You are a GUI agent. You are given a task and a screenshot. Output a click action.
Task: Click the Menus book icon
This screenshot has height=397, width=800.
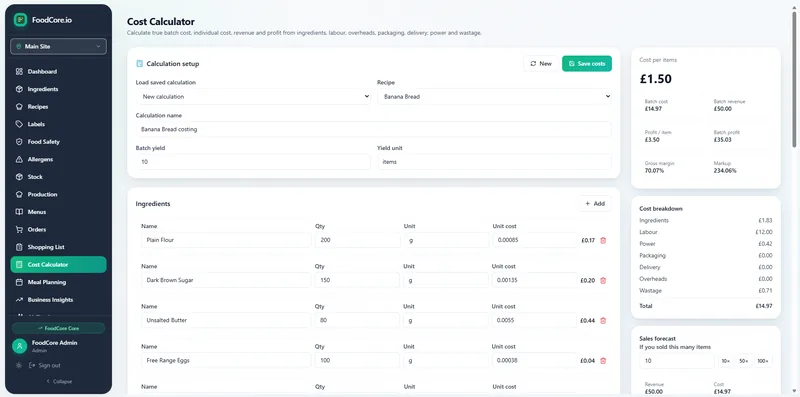pyautogui.click(x=19, y=212)
